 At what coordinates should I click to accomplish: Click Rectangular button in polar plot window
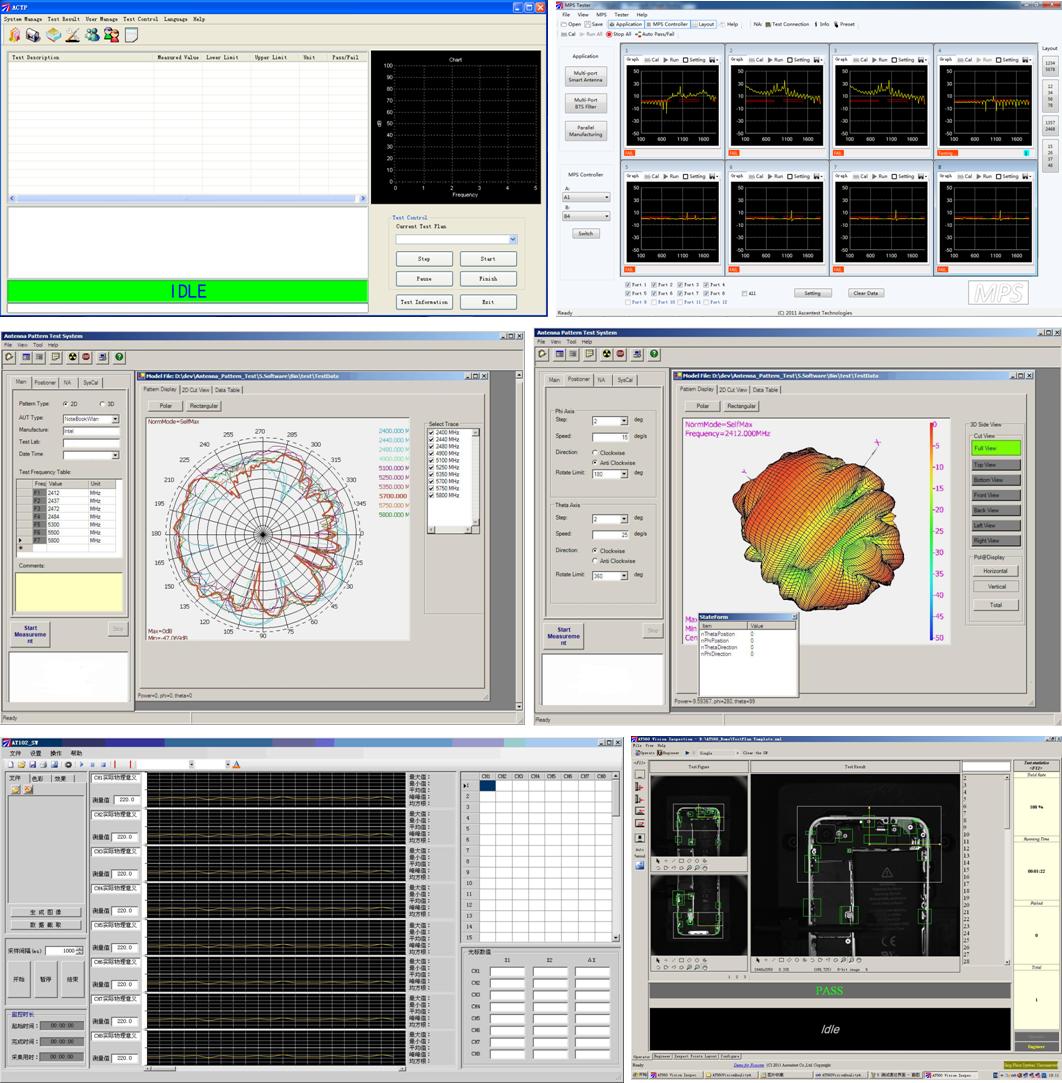point(203,406)
